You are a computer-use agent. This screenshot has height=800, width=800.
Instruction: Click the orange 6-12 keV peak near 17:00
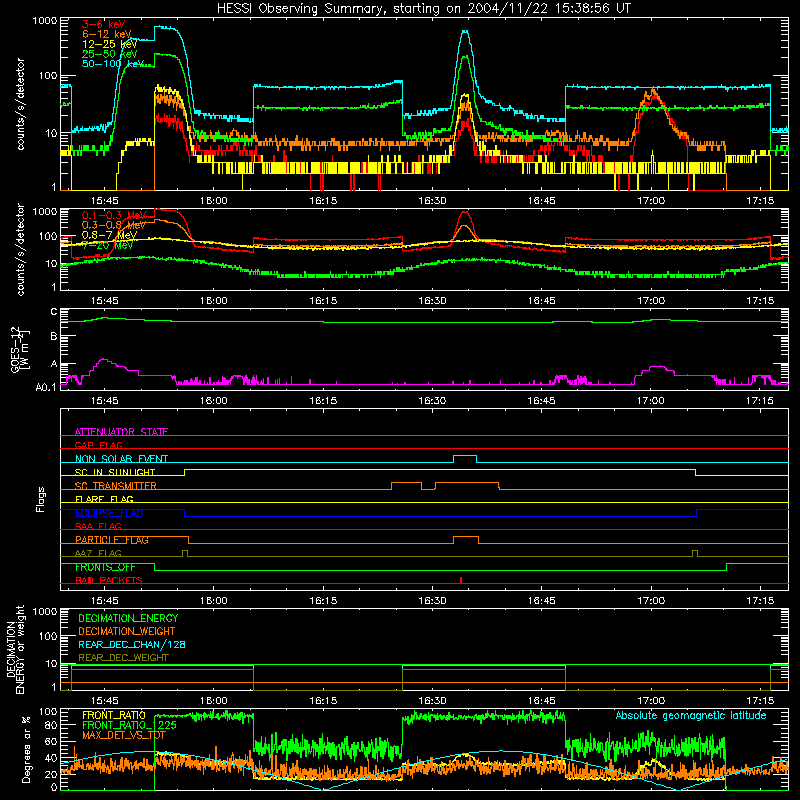point(652,93)
